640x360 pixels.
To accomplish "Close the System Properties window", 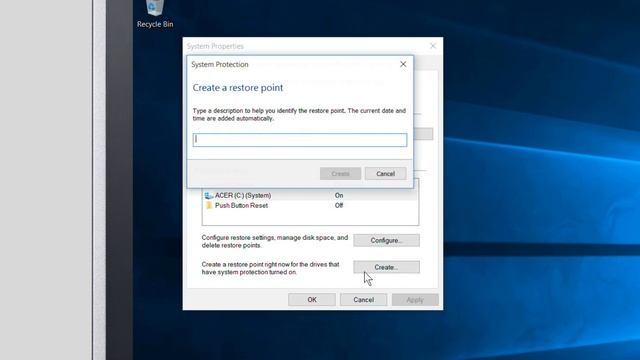I will [433, 46].
